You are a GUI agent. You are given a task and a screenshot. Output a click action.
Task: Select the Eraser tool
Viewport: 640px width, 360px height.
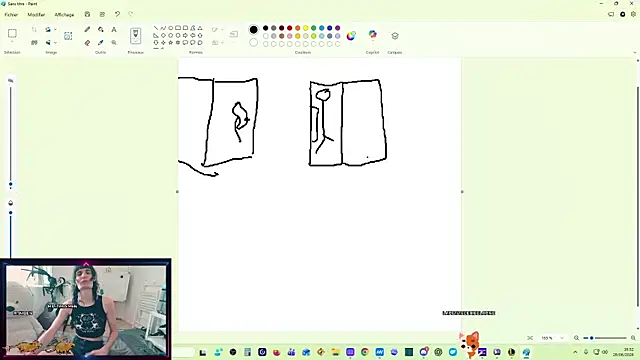(x=87, y=42)
